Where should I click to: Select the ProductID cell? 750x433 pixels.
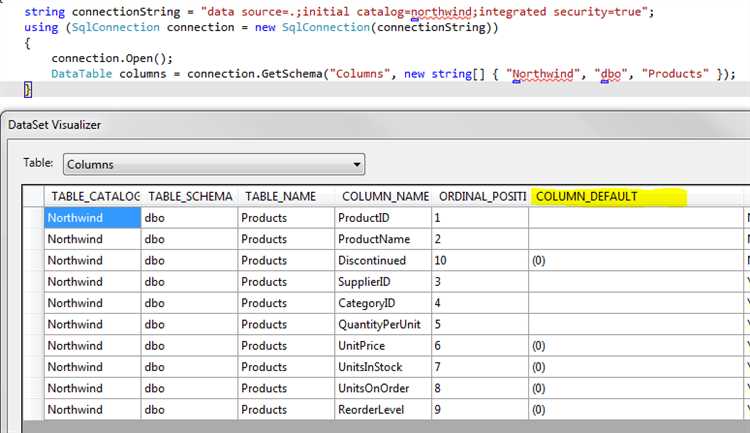[x=383, y=218]
